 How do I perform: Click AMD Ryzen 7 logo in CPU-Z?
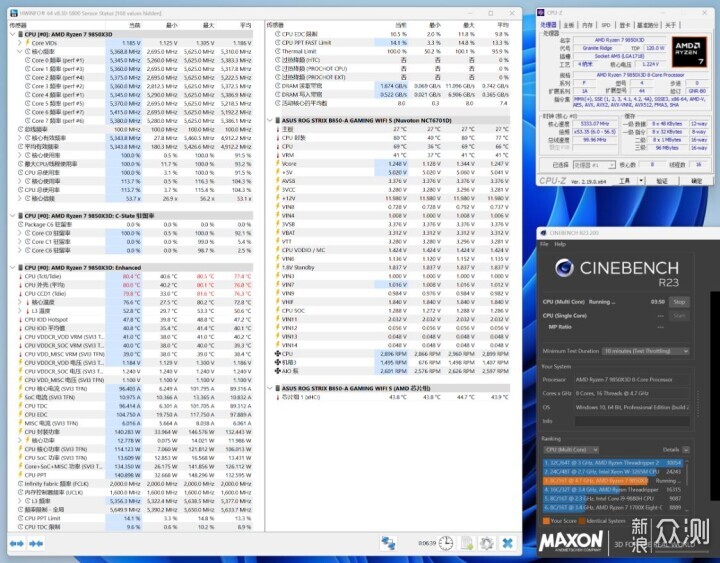[689, 52]
